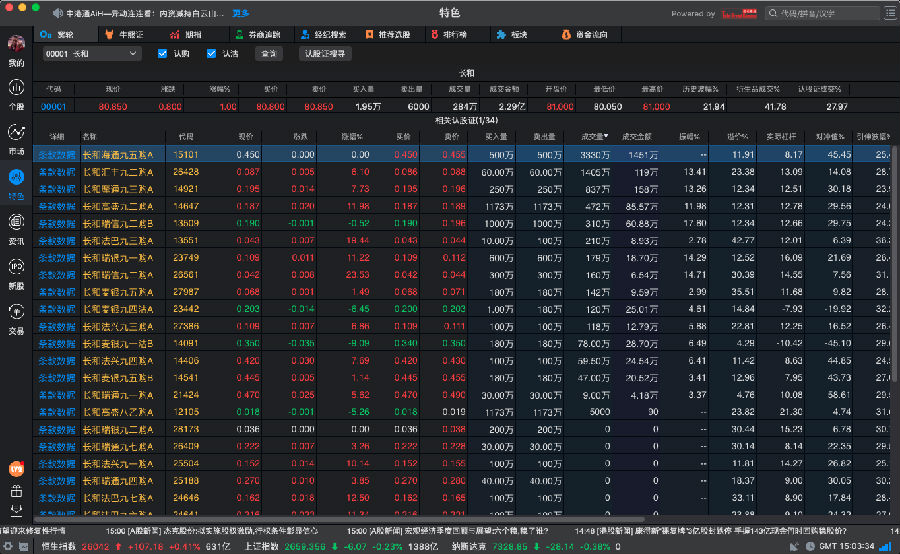
Task: Click the inbox tray icon at sidebar bottom
Action: pyautogui.click(x=16, y=510)
